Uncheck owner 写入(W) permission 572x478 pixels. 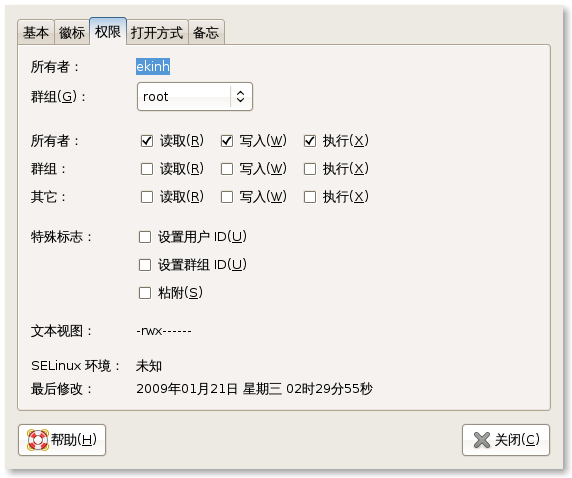tap(227, 141)
